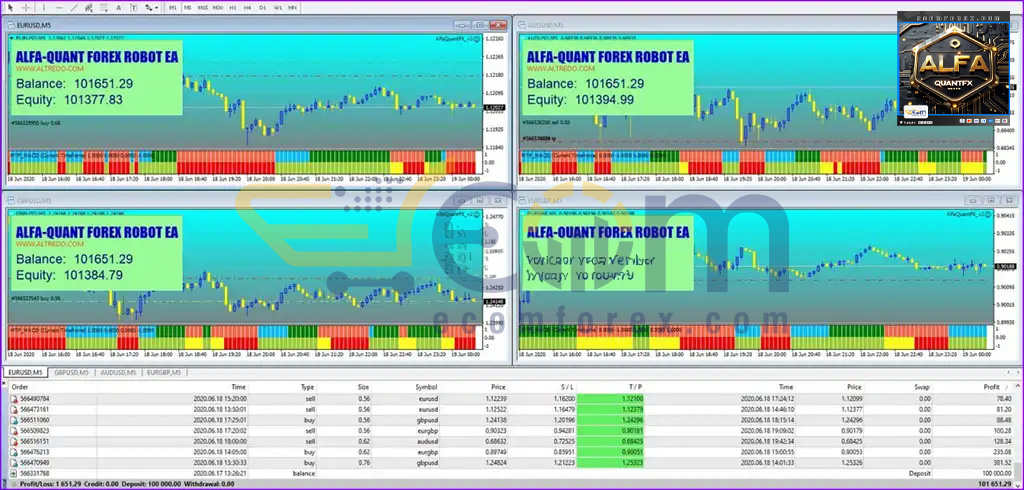Image resolution: width=1024 pixels, height=490 pixels.
Task: Sort by the Size column header
Action: 363,387
